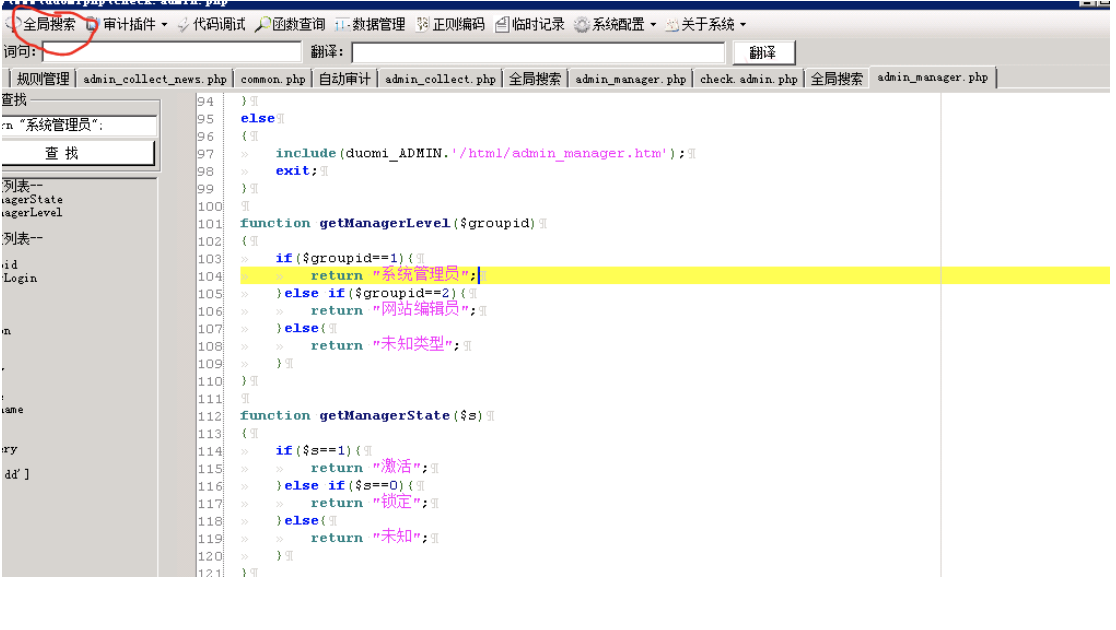
Task: Click line number 112 in the gutter
Action: (210, 416)
